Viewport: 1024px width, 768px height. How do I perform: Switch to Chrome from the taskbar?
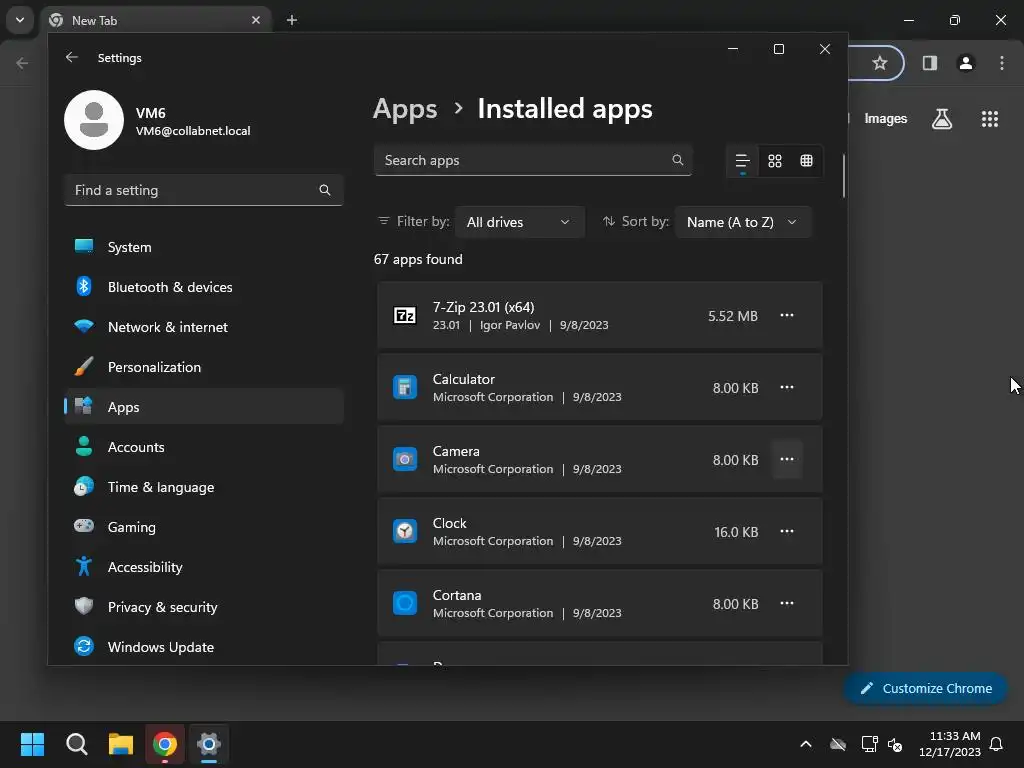pos(165,744)
